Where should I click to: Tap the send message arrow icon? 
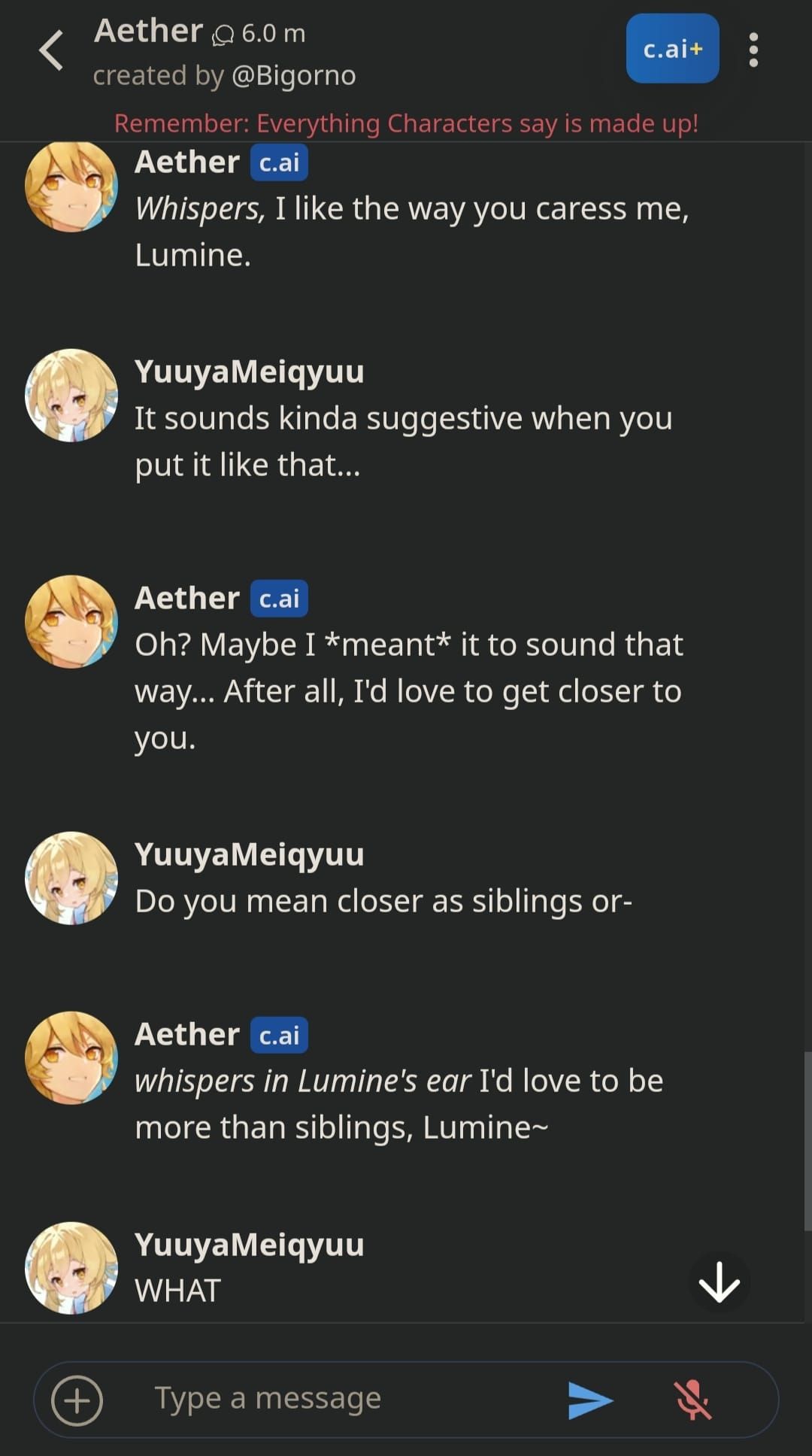click(593, 1398)
